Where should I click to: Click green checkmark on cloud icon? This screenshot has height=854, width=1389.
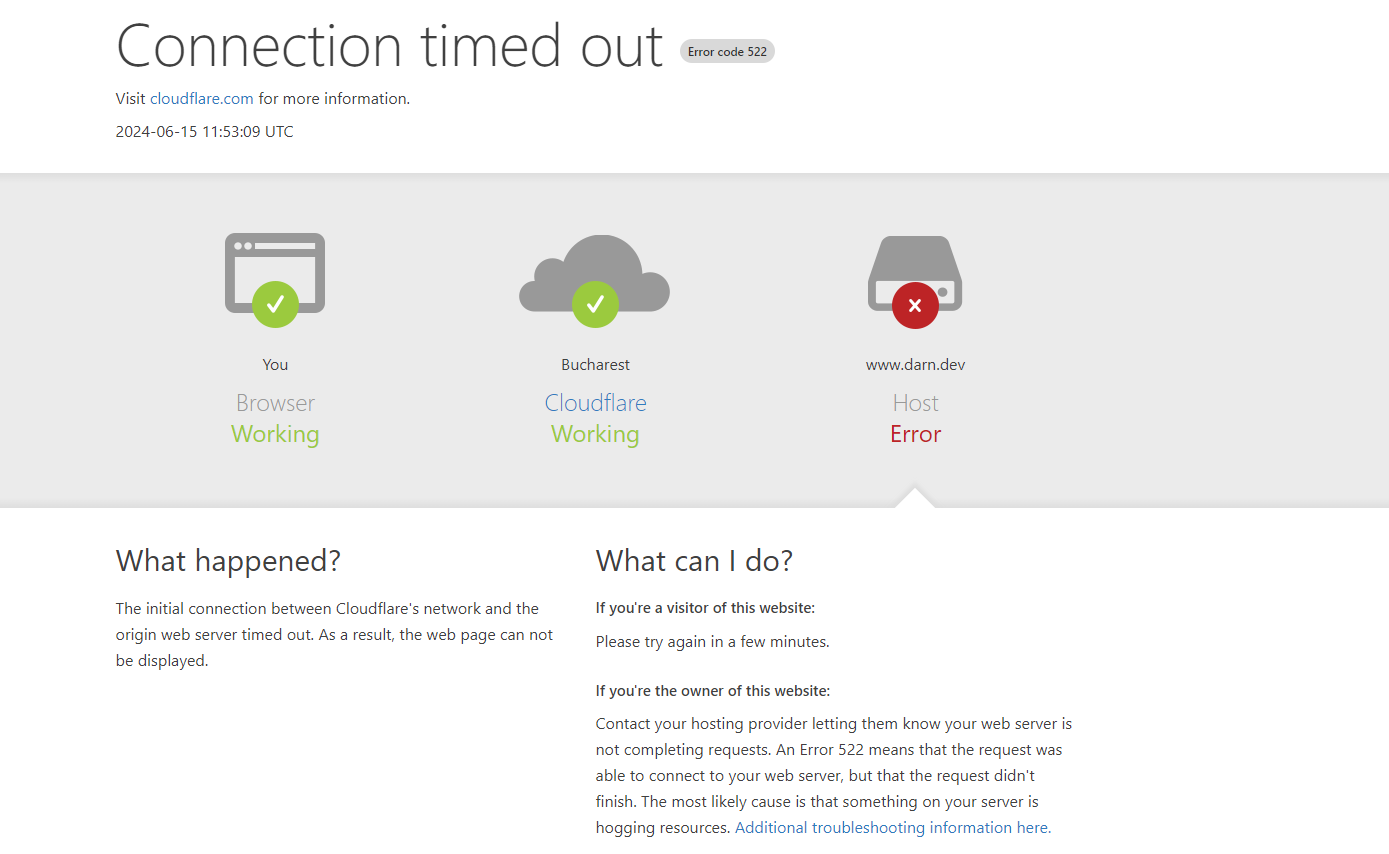click(595, 304)
